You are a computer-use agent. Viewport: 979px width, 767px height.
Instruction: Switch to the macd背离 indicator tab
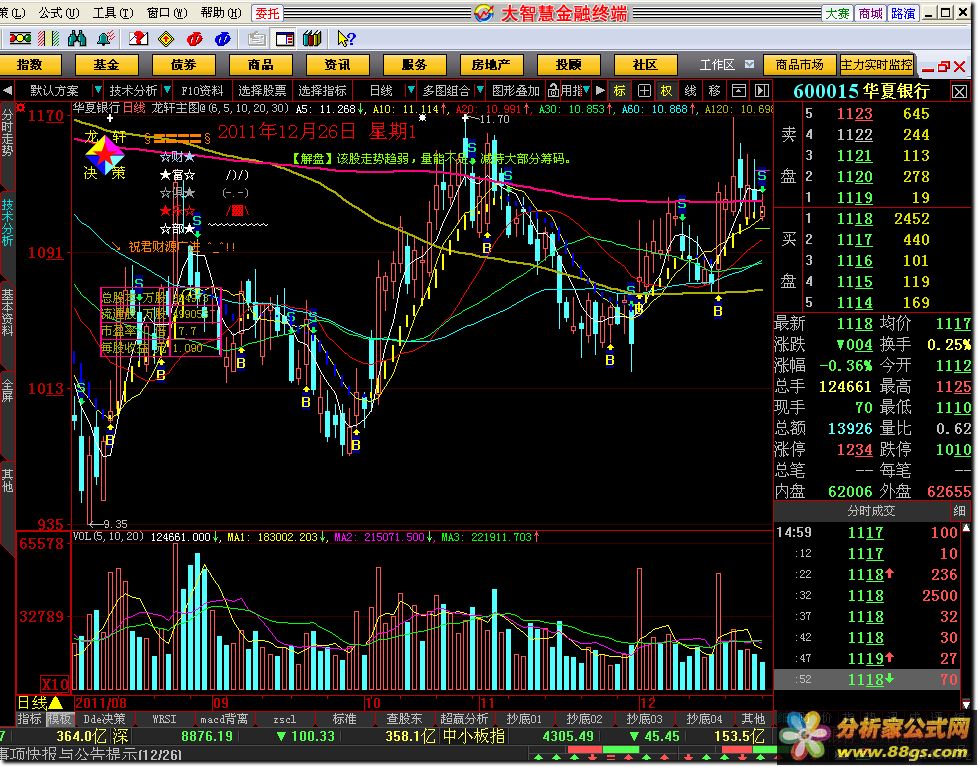224,719
